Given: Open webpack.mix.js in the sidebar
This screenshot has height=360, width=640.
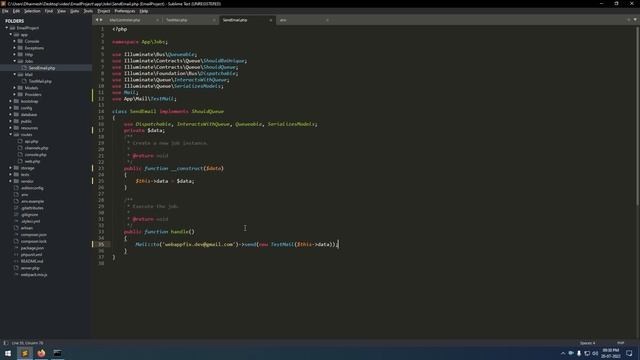Looking at the screenshot, I should coord(34,275).
